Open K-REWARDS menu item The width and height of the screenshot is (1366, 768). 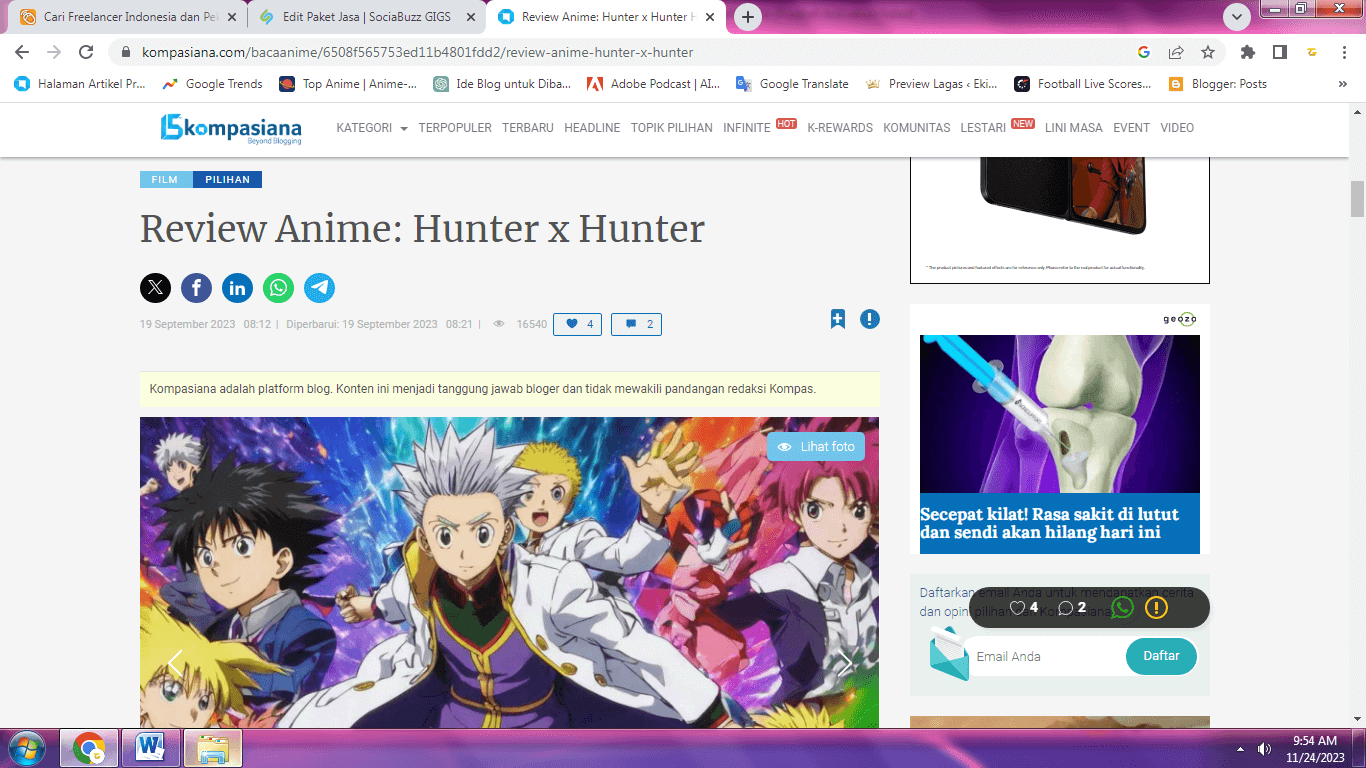coord(840,128)
